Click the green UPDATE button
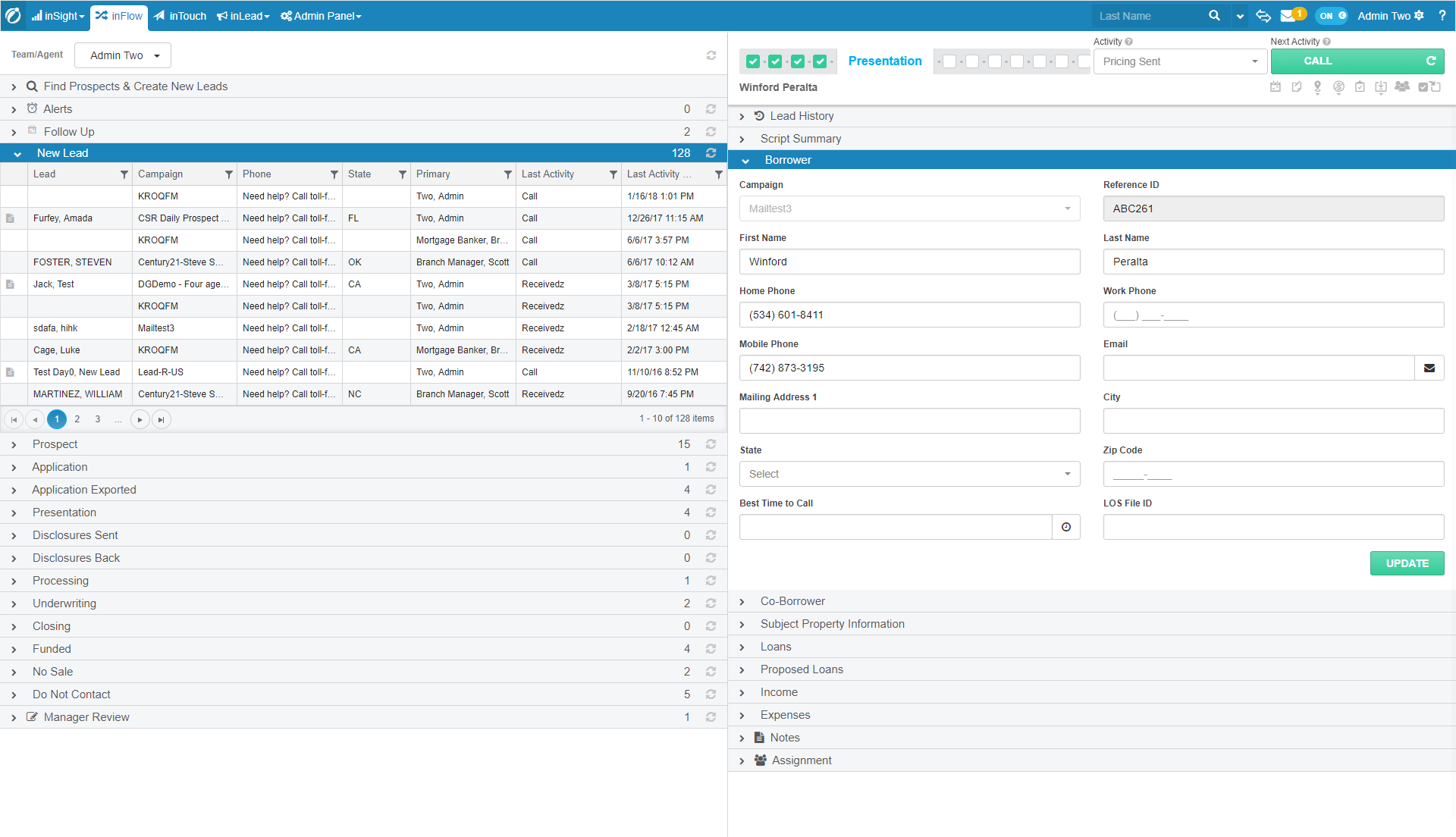This screenshot has height=837, width=1456. 1407,563
